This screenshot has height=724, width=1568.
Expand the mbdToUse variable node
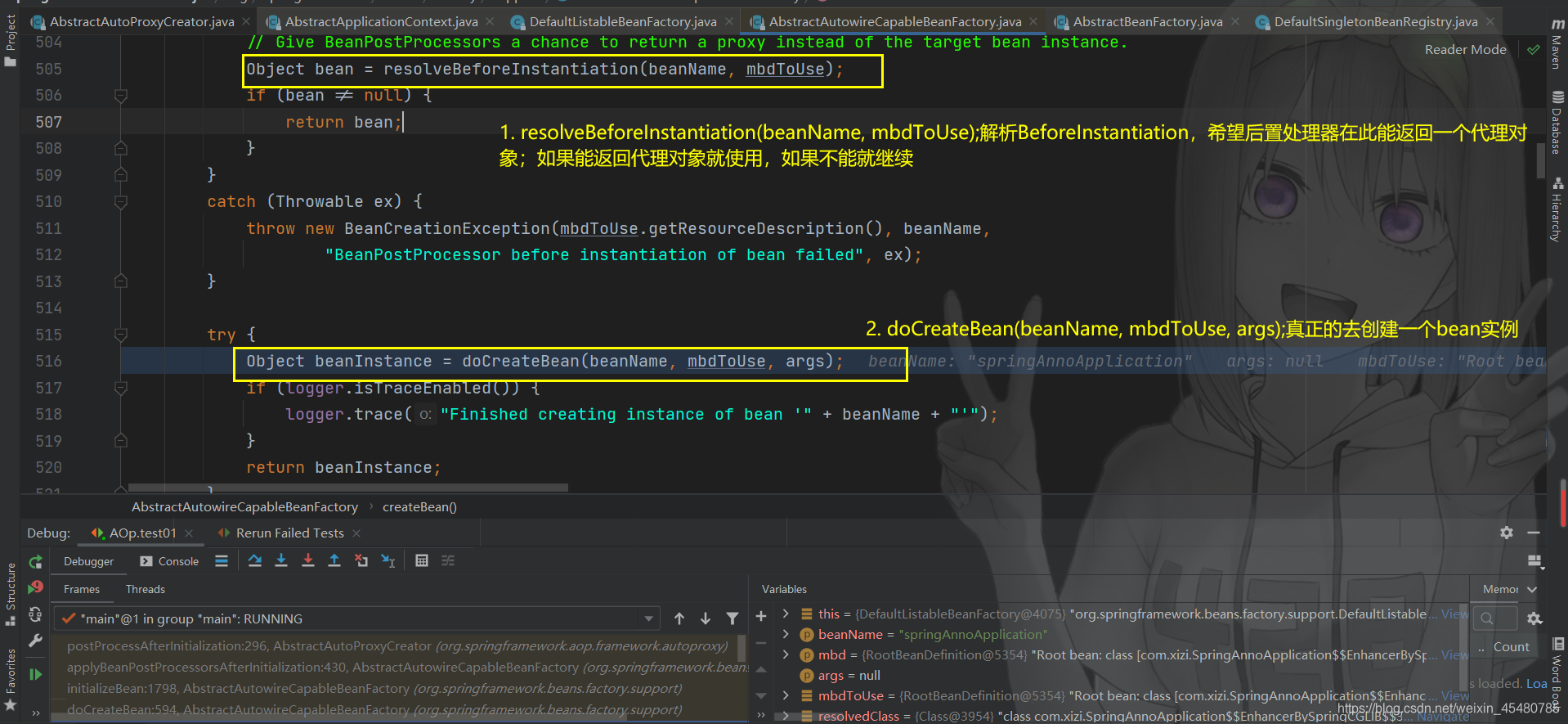click(x=786, y=695)
